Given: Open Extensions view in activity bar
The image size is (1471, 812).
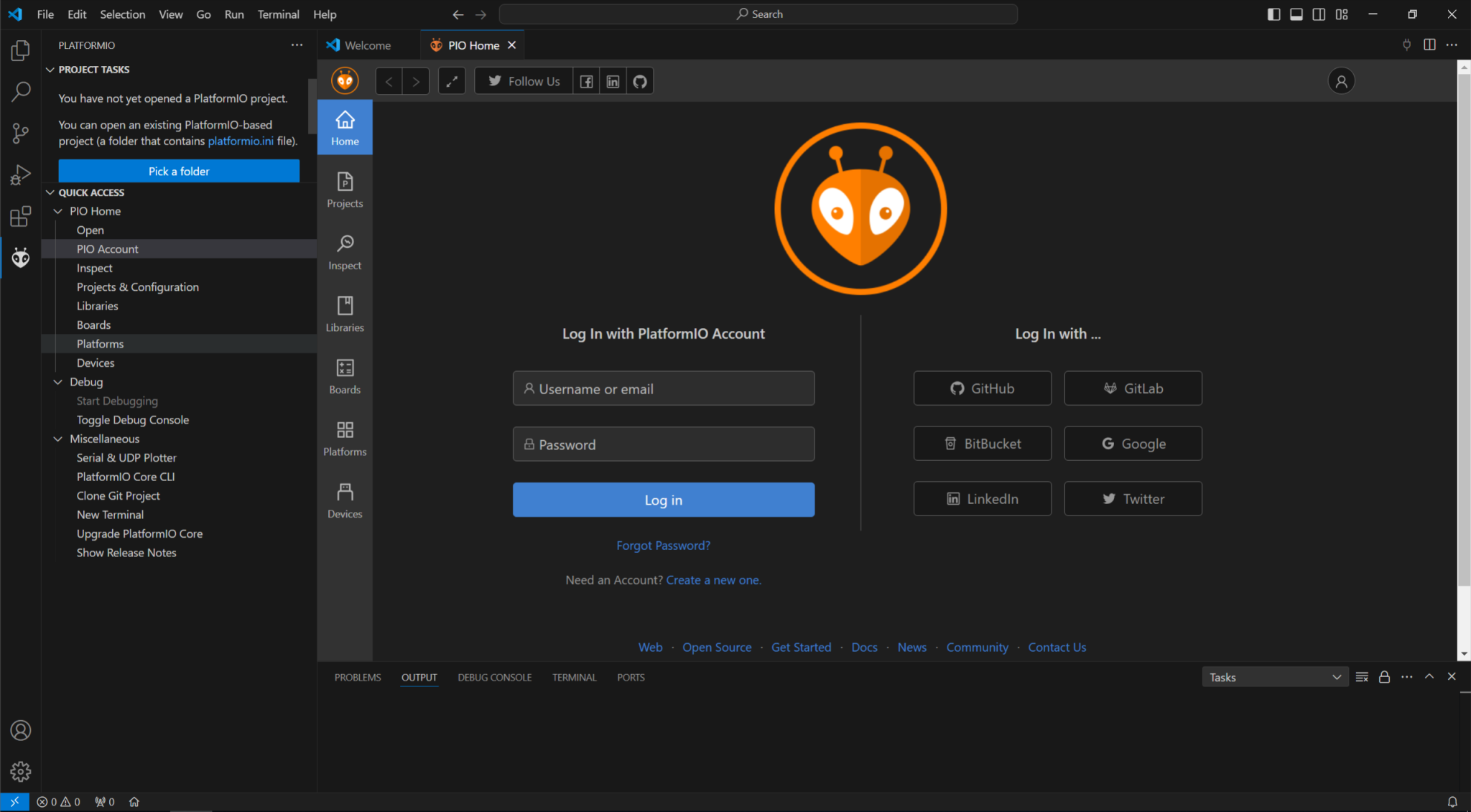Looking at the screenshot, I should 21,216.
